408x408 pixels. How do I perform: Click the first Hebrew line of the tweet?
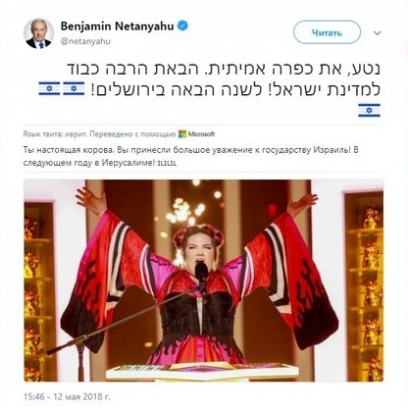pos(224,68)
